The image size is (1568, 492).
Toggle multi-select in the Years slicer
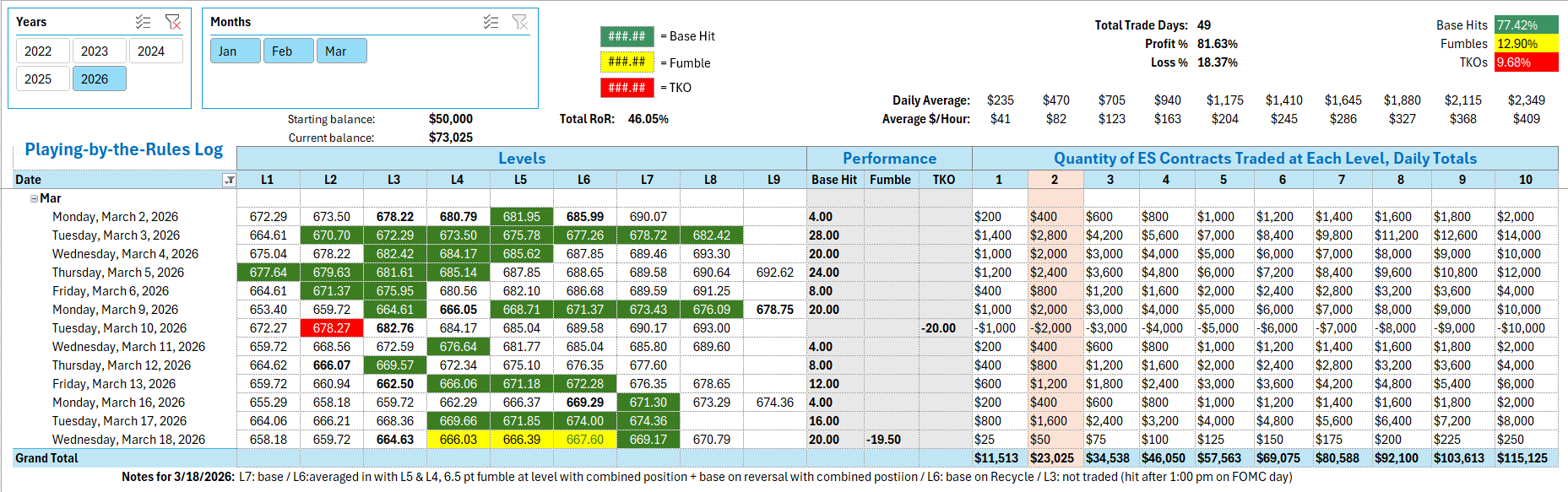(x=144, y=22)
